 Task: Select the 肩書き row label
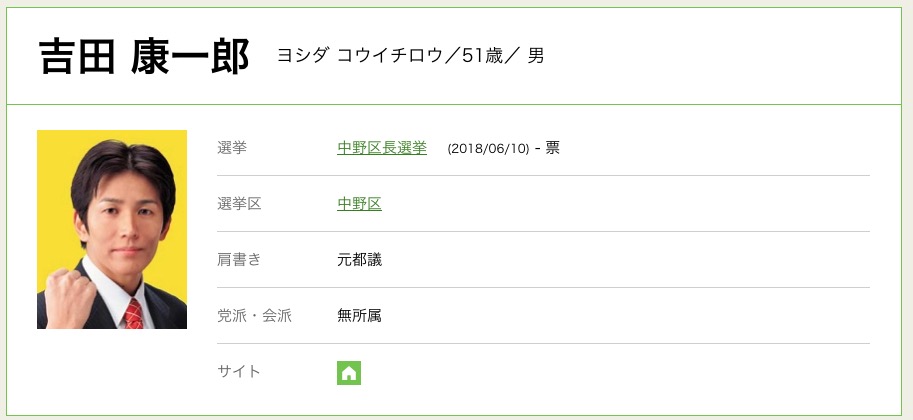pos(239,260)
